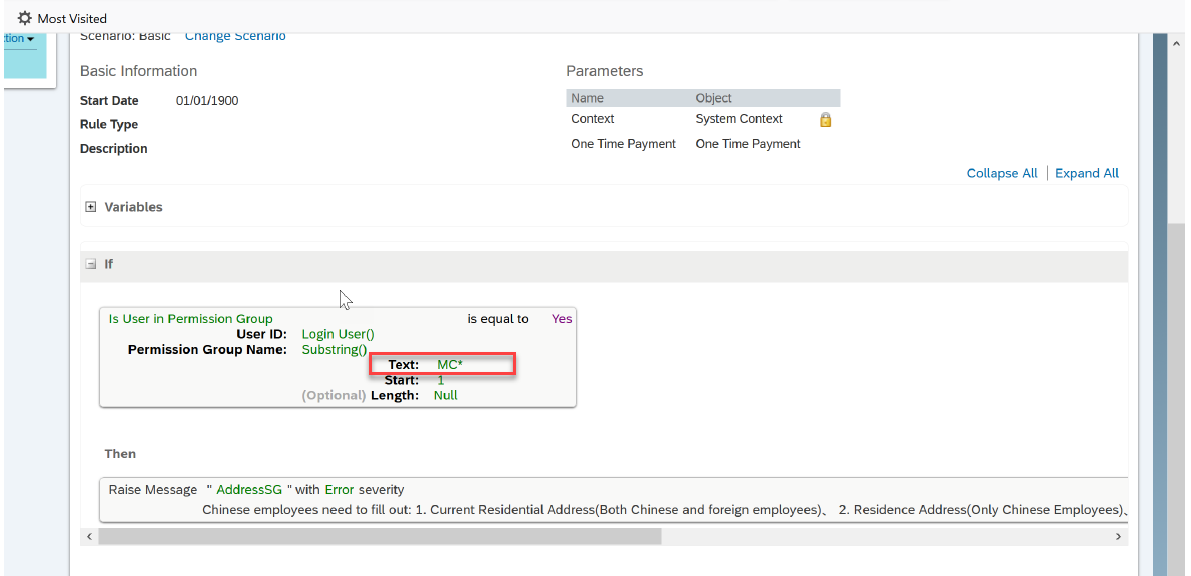Select the Is User in Permission Group condition

coord(191,319)
